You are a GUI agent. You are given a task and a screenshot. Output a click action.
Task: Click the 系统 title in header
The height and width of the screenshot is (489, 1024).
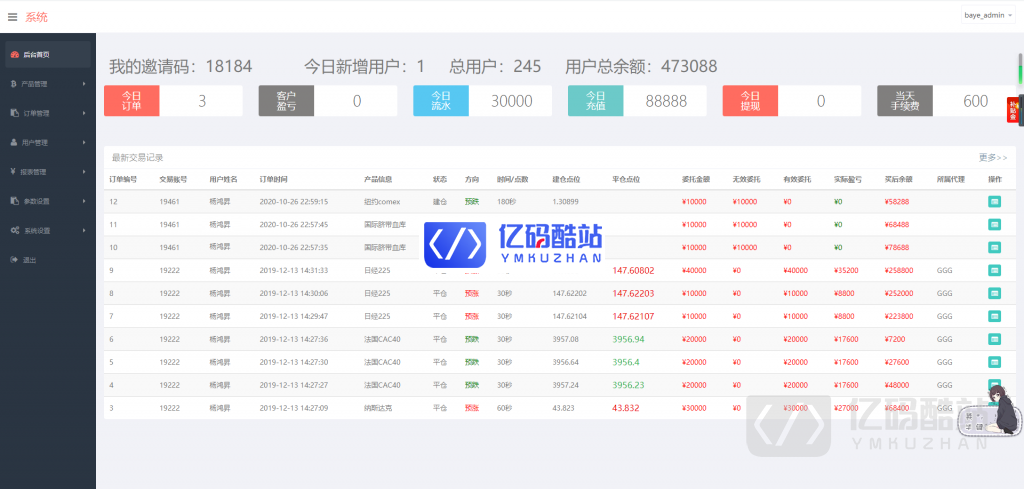(37, 17)
